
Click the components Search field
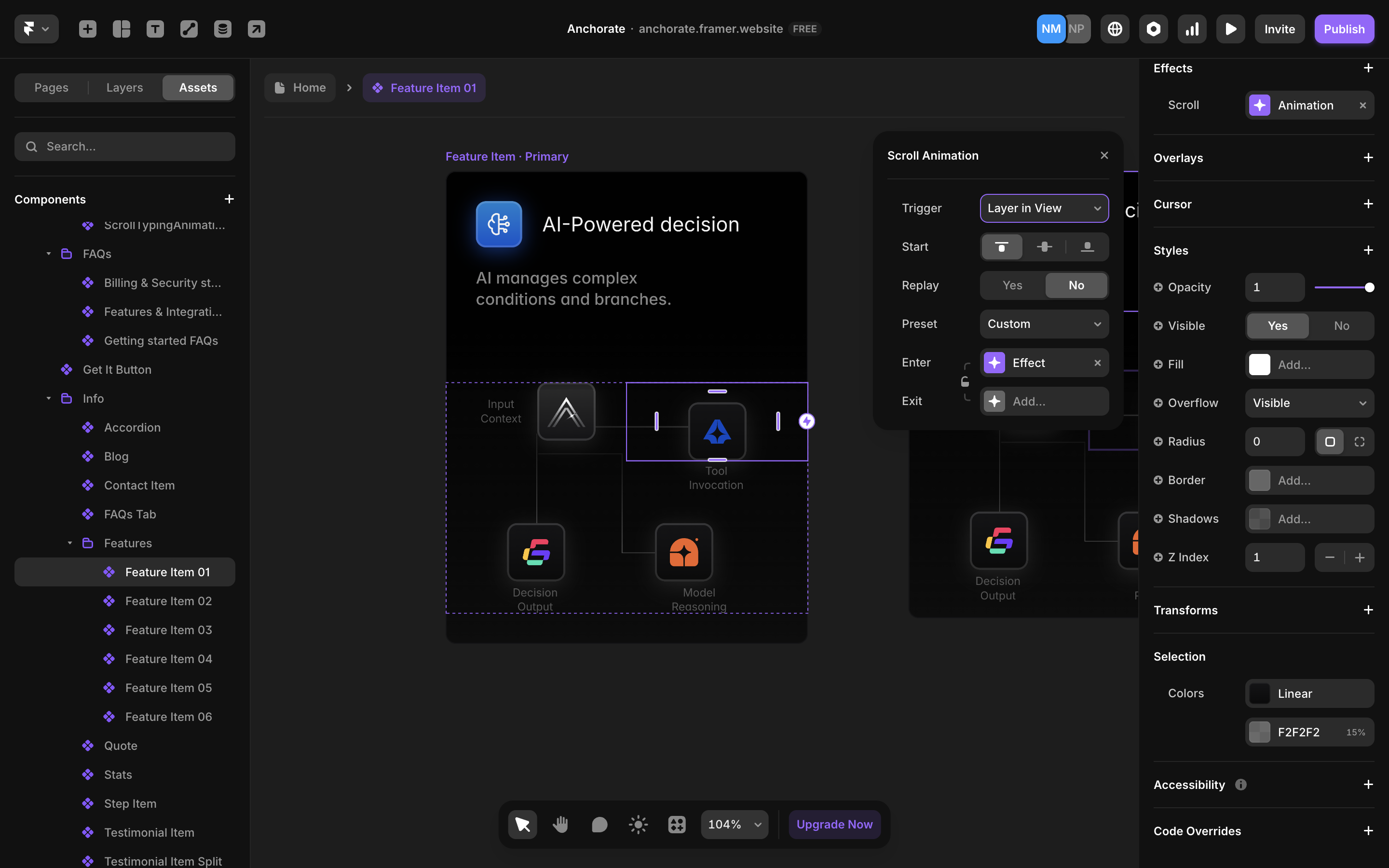pos(124,147)
